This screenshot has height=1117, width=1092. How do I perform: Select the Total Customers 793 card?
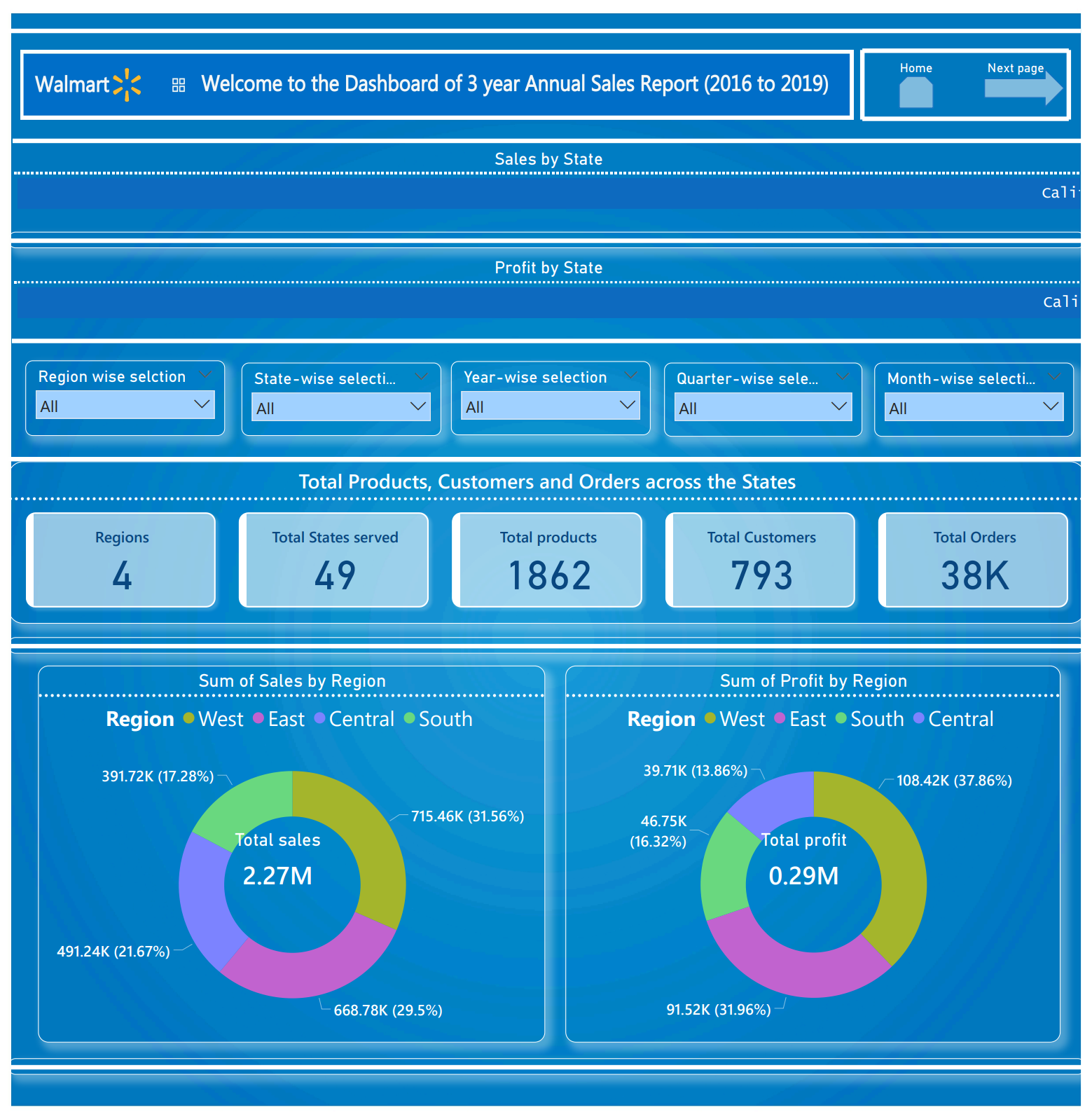click(x=761, y=560)
